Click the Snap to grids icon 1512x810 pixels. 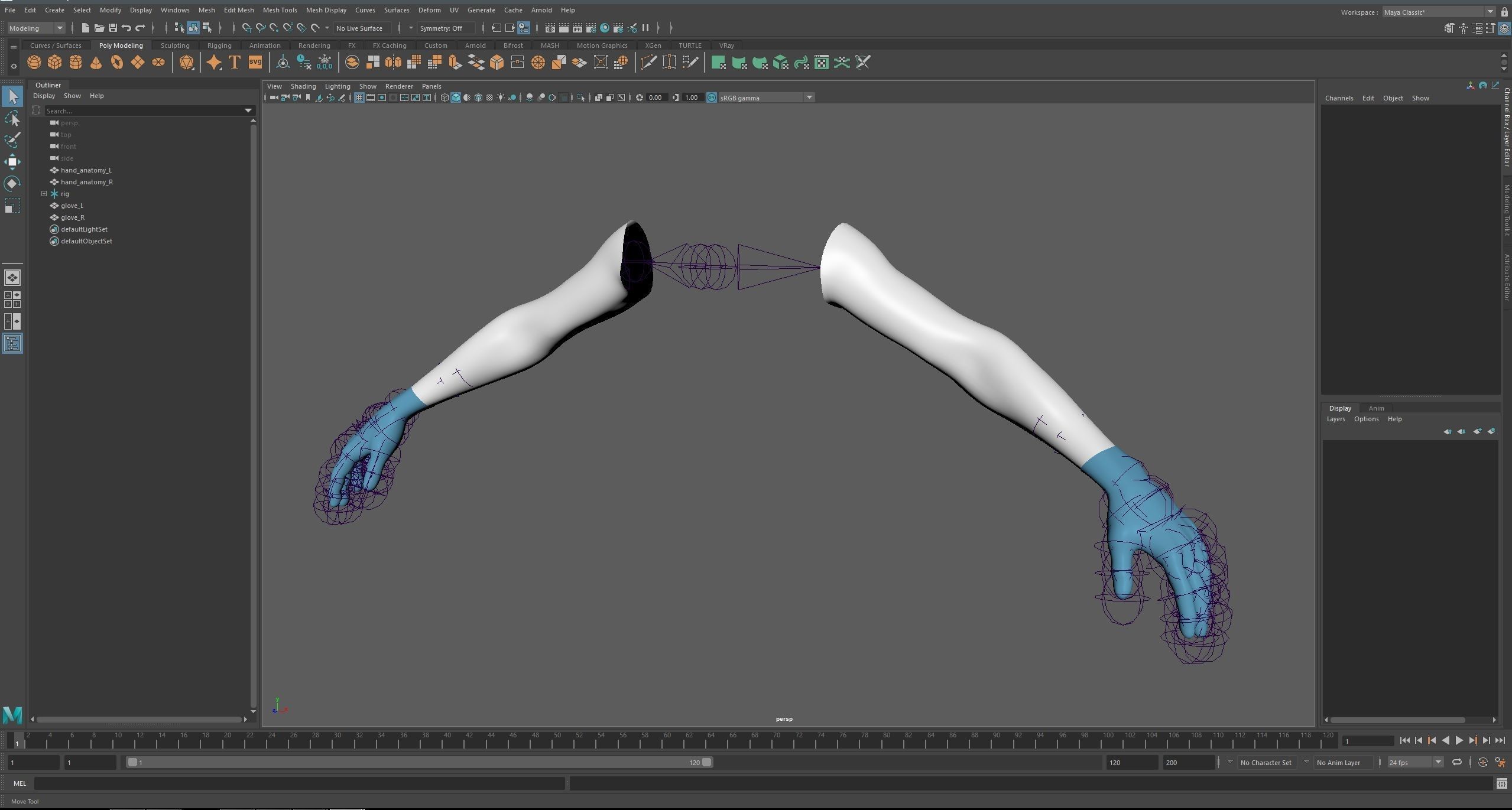click(246, 28)
